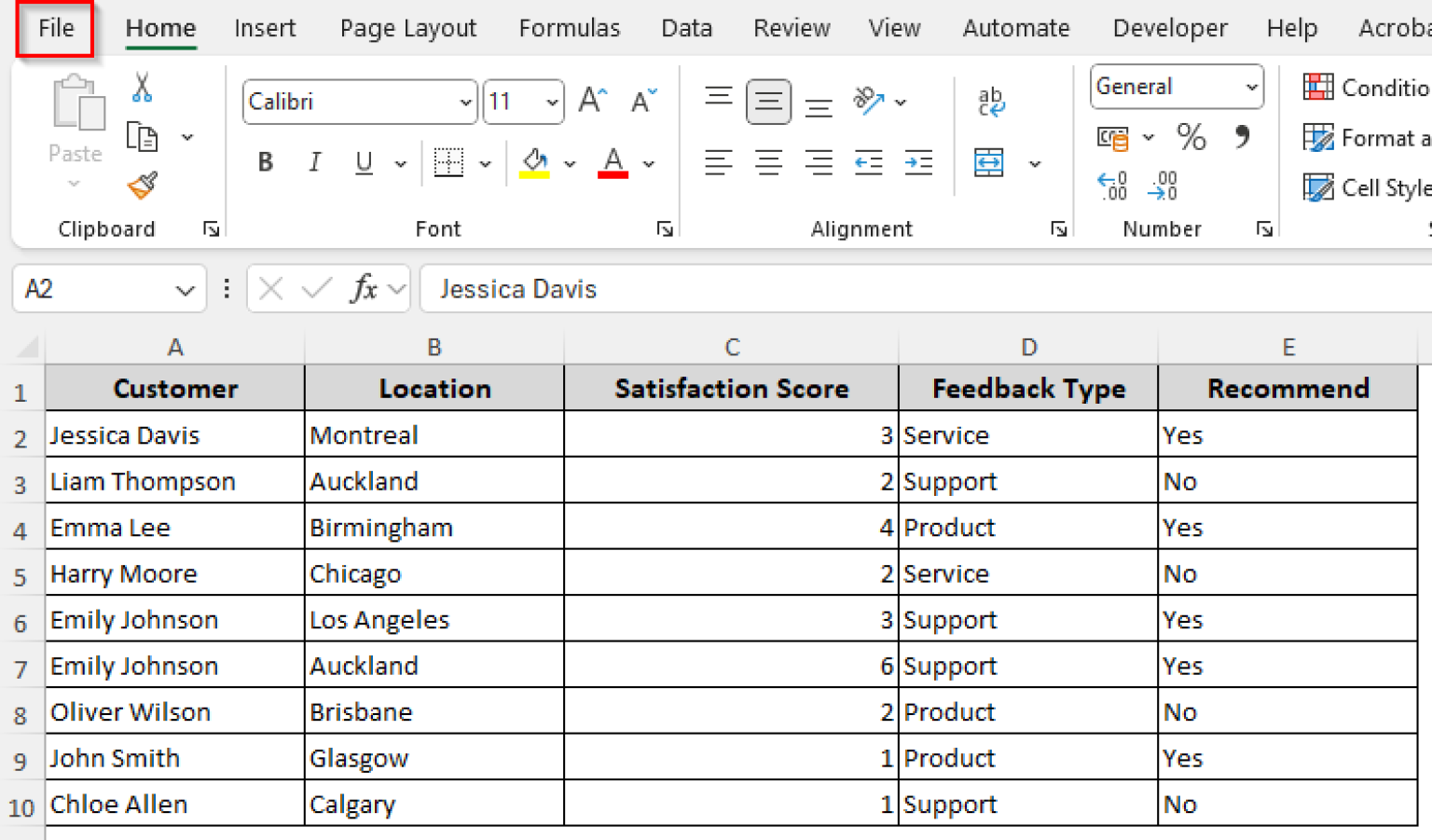Toggle center horizontal alignment
This screenshot has height=840, width=1432.
click(x=768, y=162)
